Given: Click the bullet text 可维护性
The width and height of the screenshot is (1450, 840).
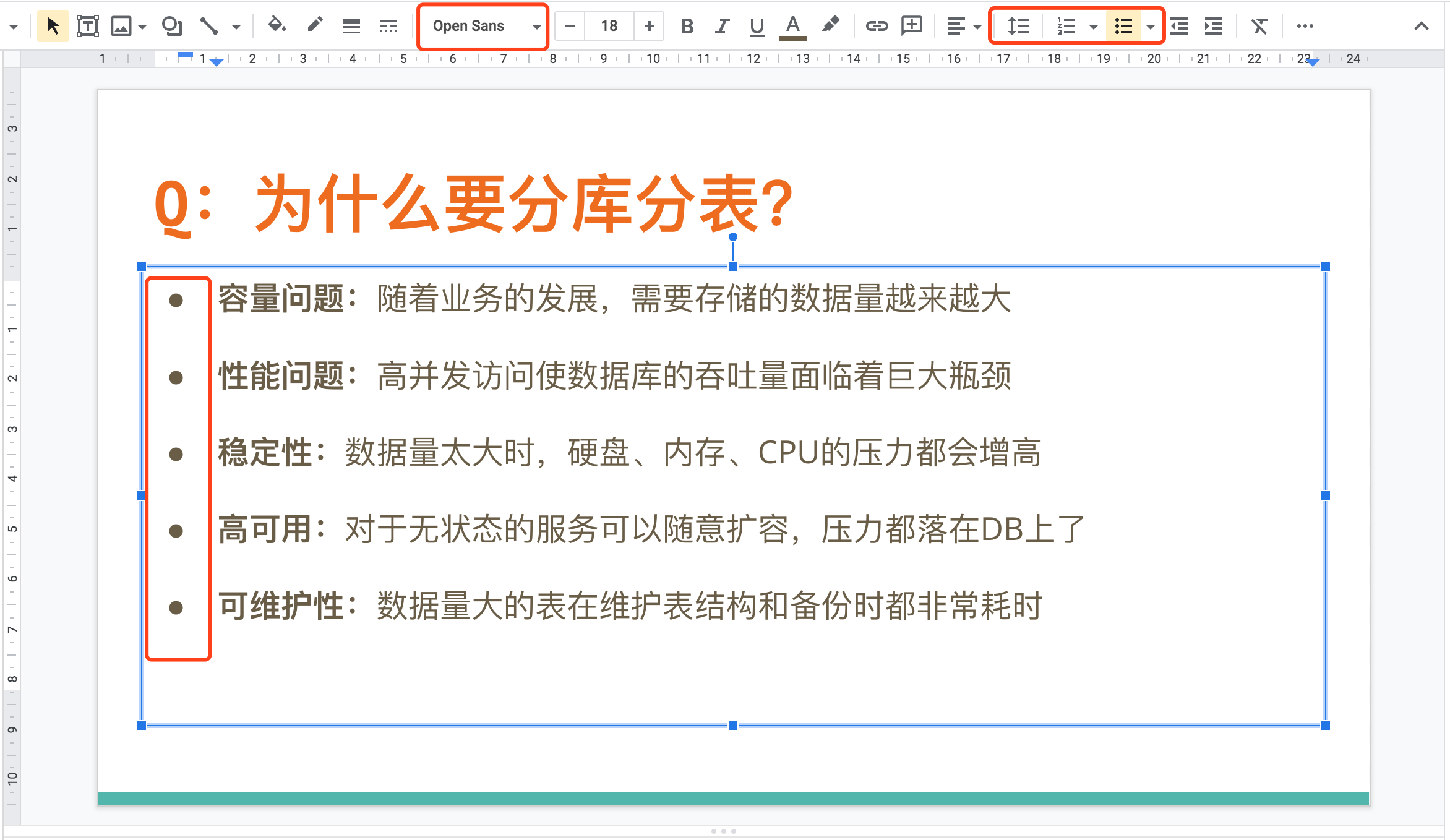Looking at the screenshot, I should coord(281,606).
